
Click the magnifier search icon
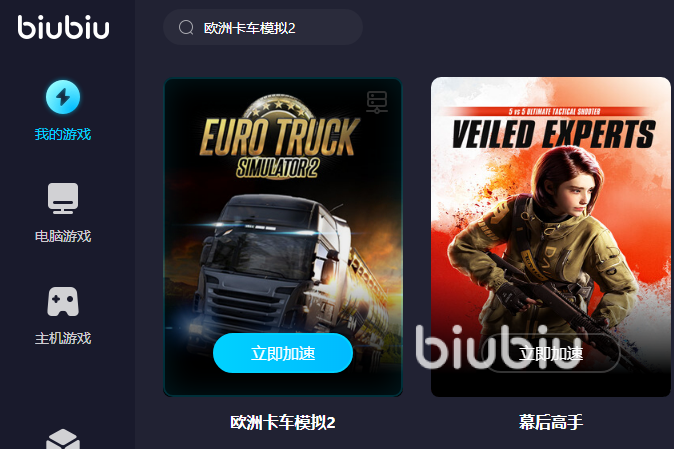tap(186, 27)
